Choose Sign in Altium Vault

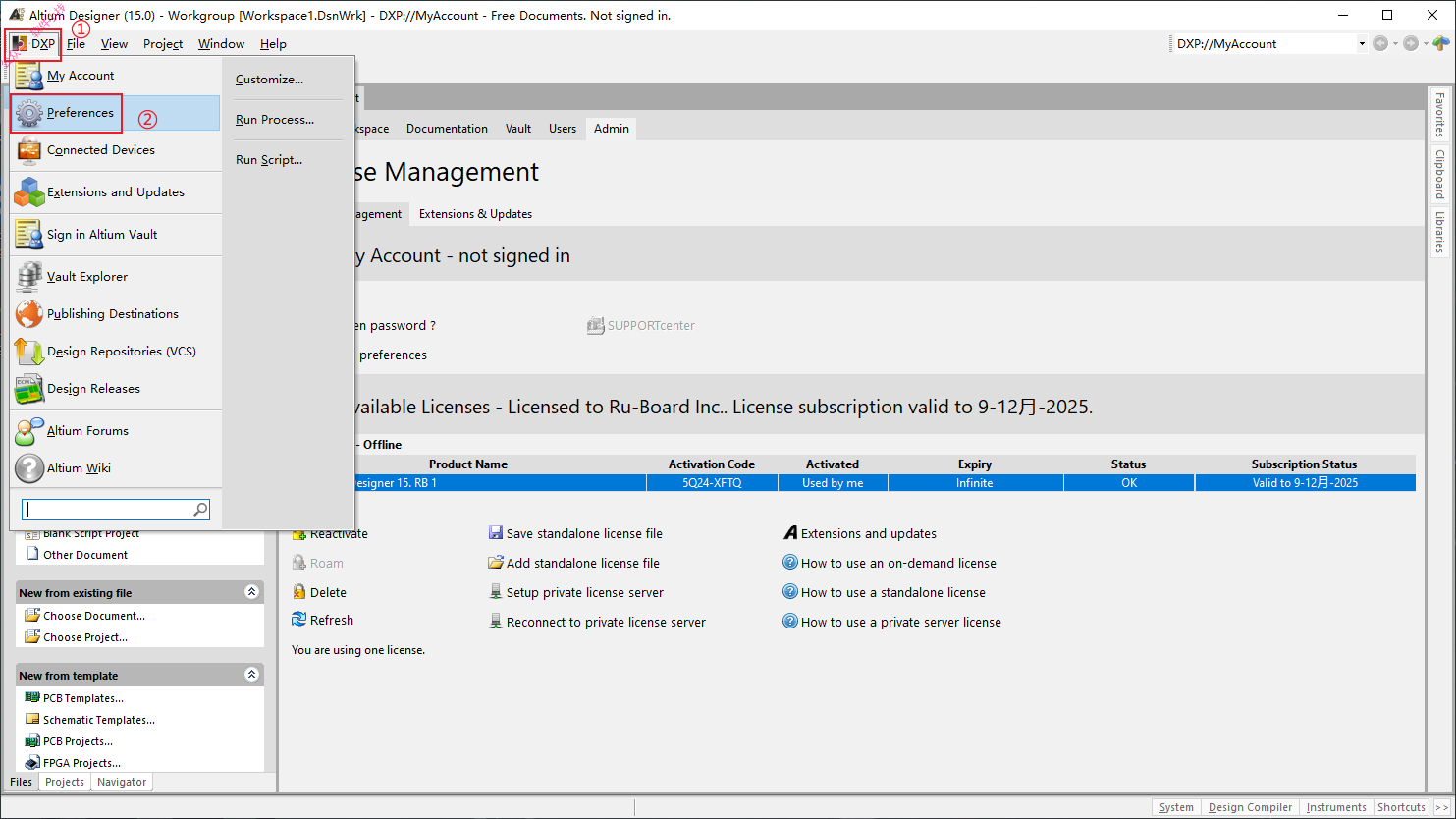click(x=116, y=235)
